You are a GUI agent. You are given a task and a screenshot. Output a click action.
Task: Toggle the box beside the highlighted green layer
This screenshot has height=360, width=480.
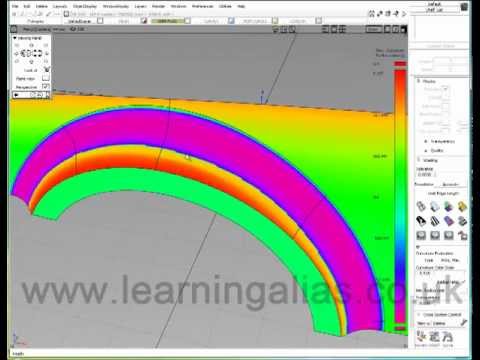[x=187, y=21]
